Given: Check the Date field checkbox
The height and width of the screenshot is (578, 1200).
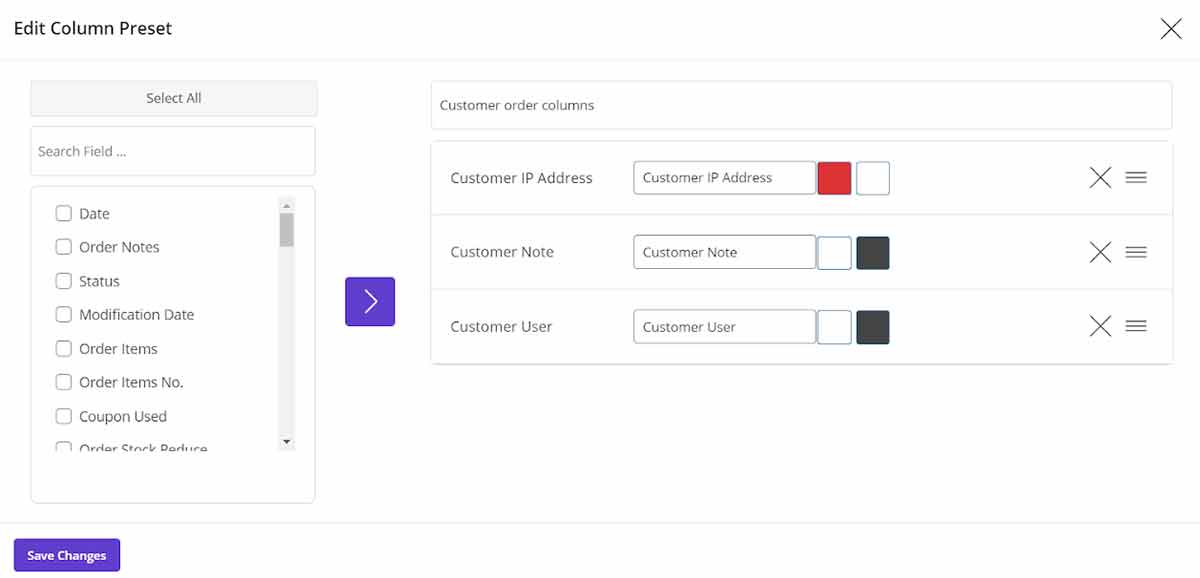Looking at the screenshot, I should click(63, 213).
